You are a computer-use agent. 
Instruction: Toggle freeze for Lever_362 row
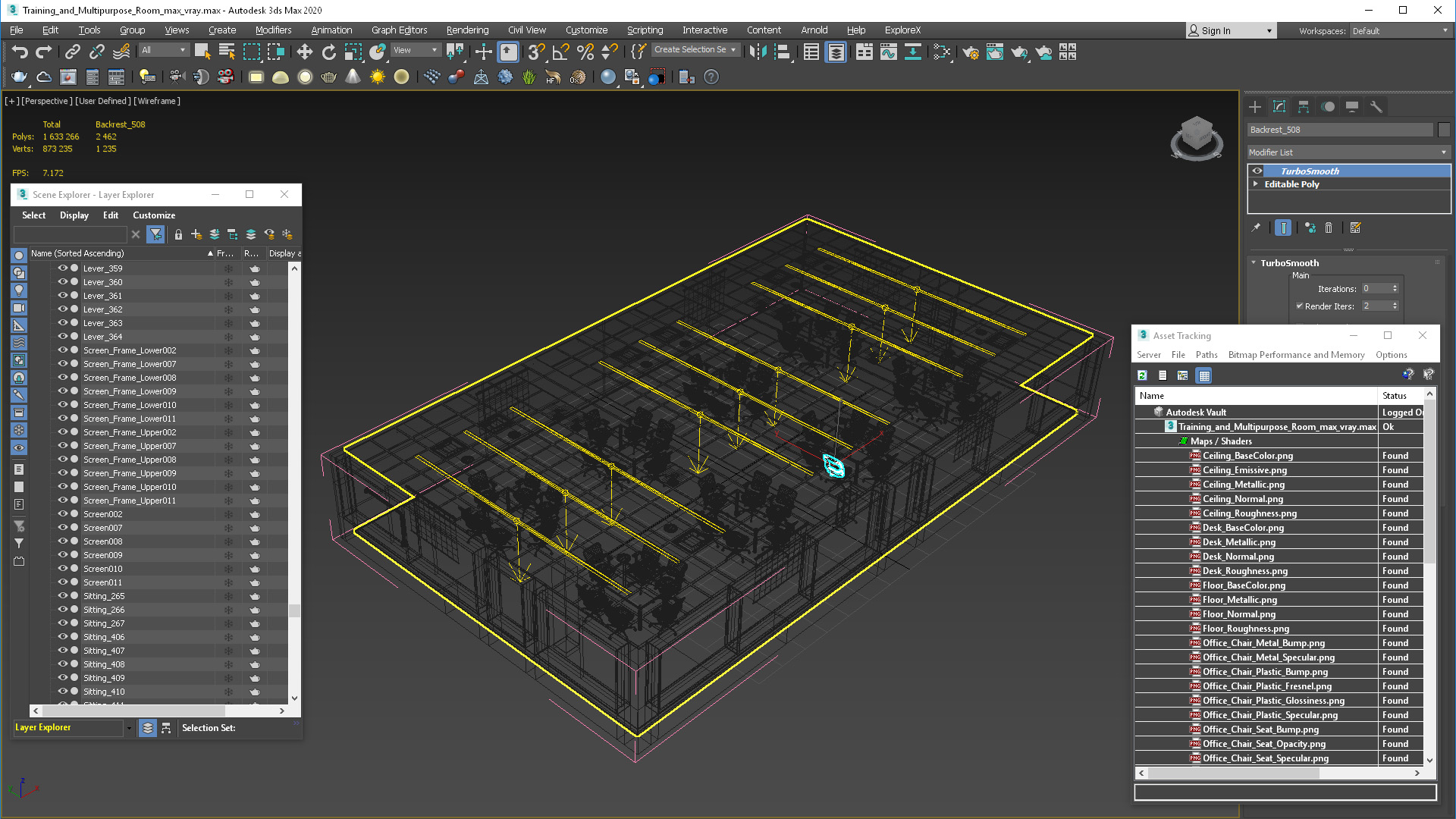tap(228, 309)
